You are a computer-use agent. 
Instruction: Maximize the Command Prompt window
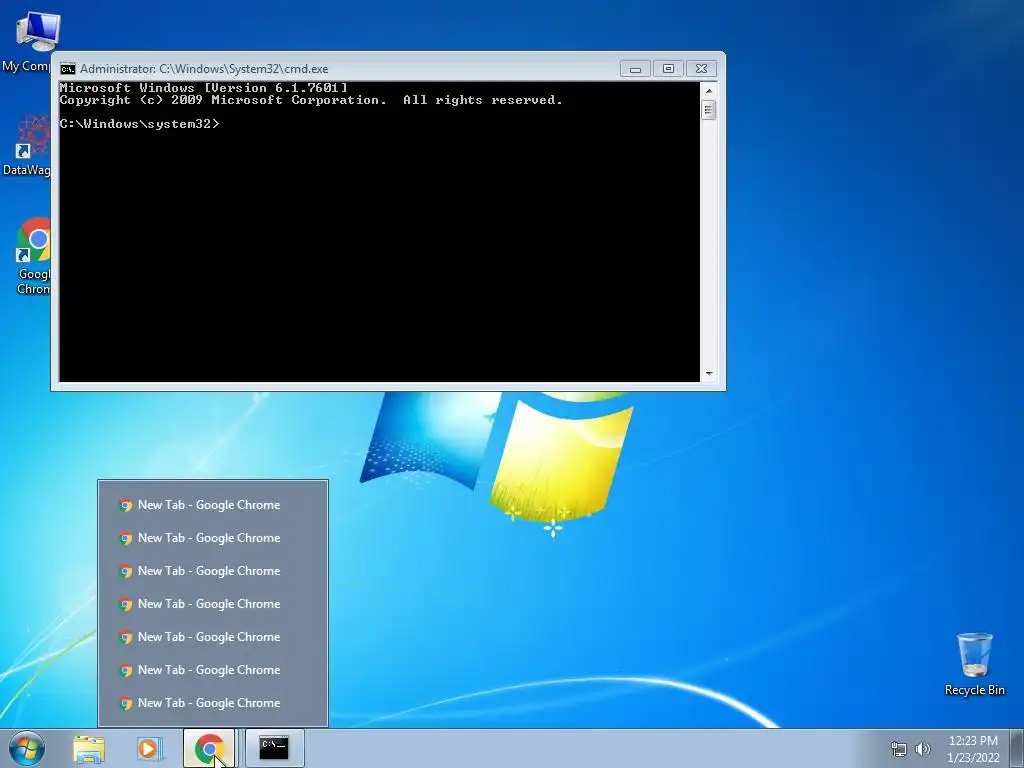668,69
